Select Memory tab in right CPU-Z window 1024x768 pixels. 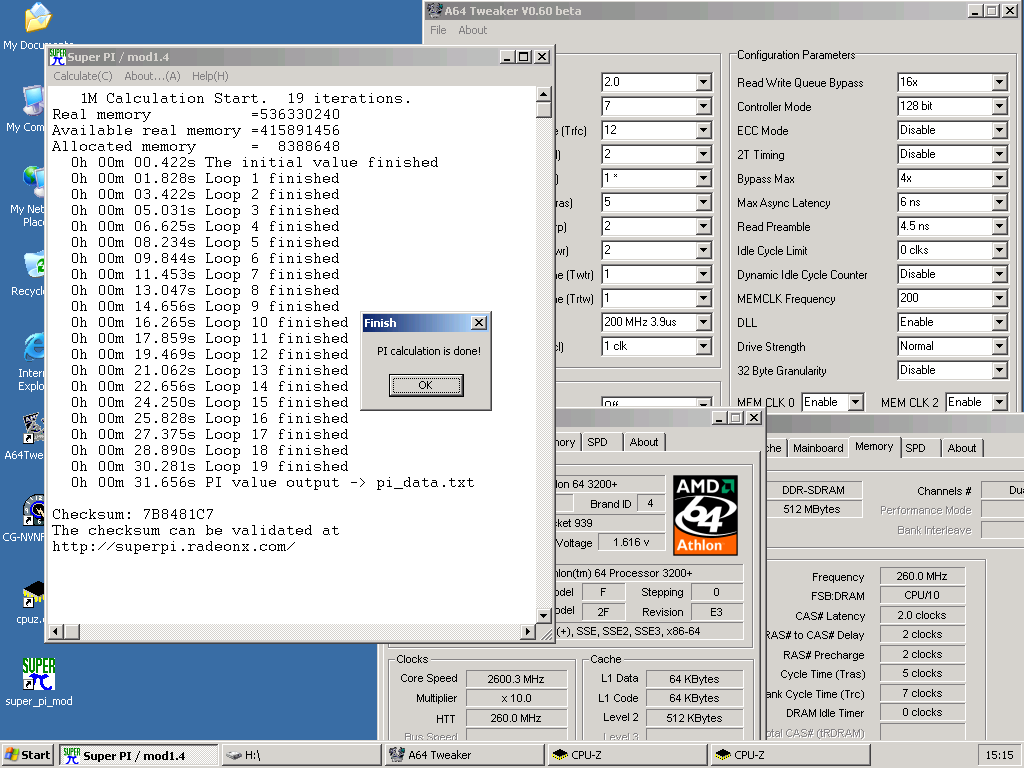874,447
